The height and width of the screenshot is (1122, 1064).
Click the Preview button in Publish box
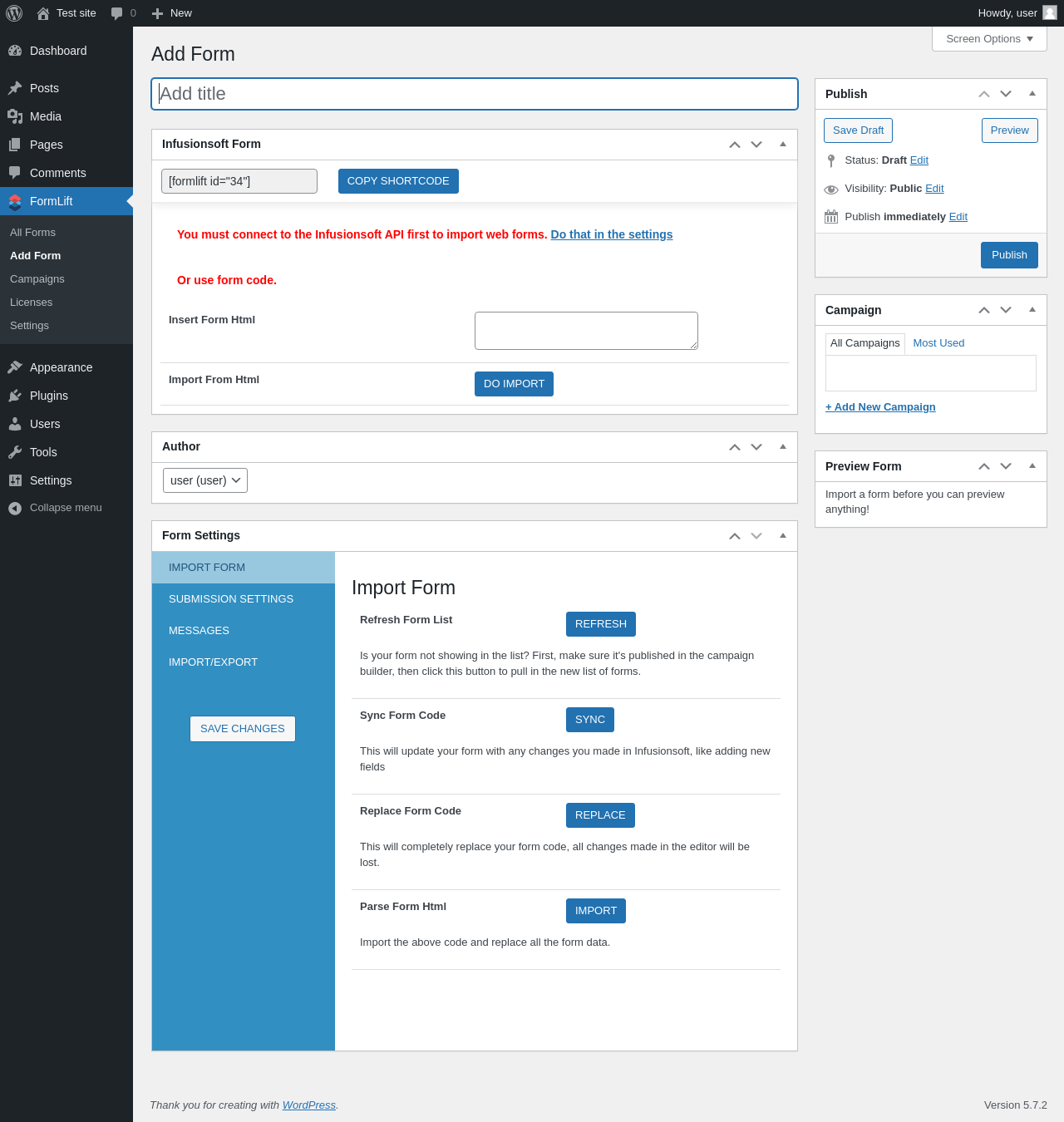pos(1010,130)
